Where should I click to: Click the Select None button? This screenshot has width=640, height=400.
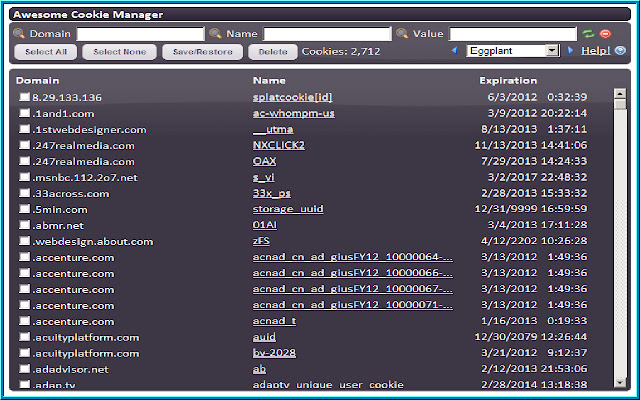(119, 52)
